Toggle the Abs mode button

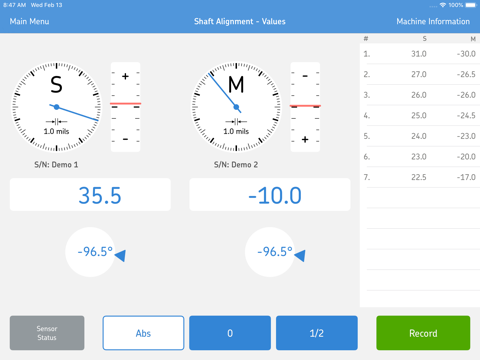pos(143,333)
